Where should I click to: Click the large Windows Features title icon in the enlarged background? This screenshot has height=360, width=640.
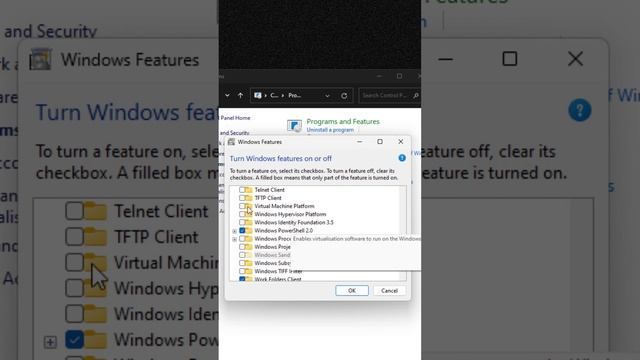40,60
